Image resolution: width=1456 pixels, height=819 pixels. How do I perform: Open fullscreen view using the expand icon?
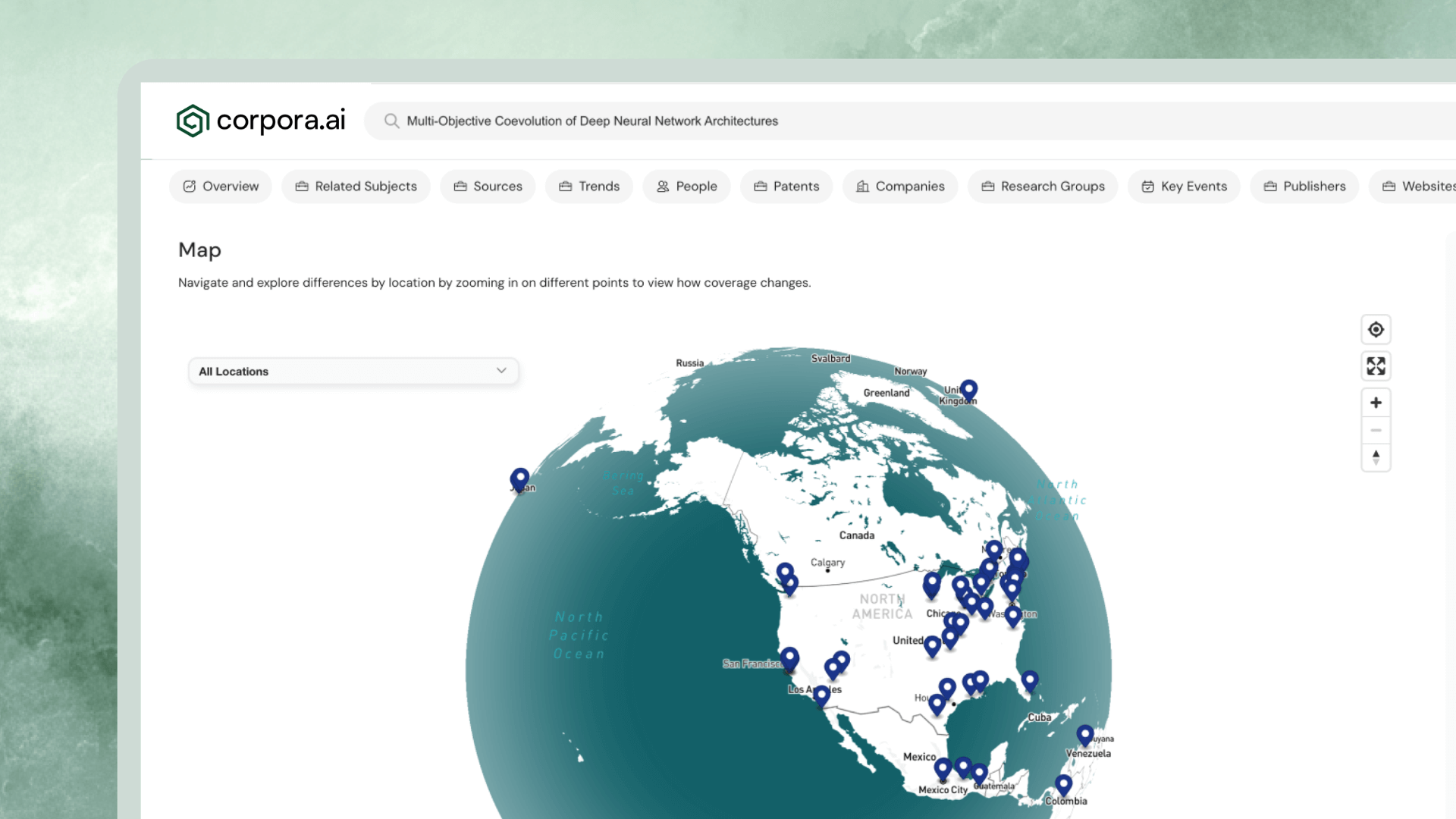click(1376, 366)
